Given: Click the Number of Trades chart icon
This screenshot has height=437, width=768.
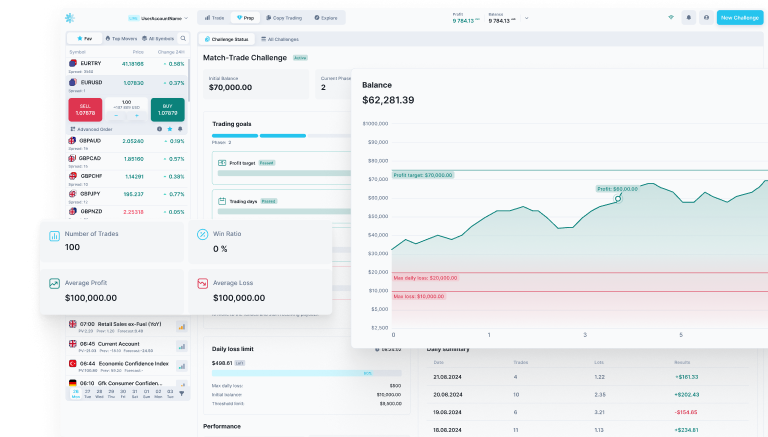Looking at the screenshot, I should point(55,235).
